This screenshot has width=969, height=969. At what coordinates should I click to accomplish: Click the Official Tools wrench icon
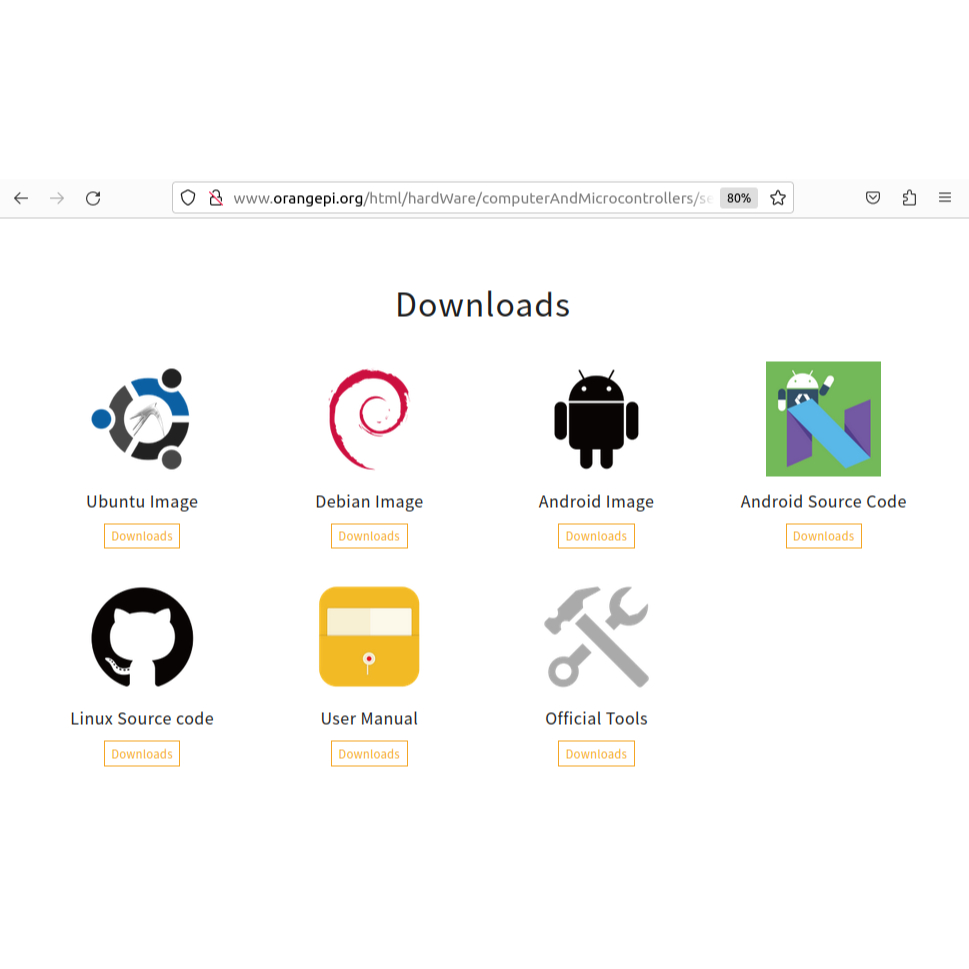pyautogui.click(x=596, y=637)
